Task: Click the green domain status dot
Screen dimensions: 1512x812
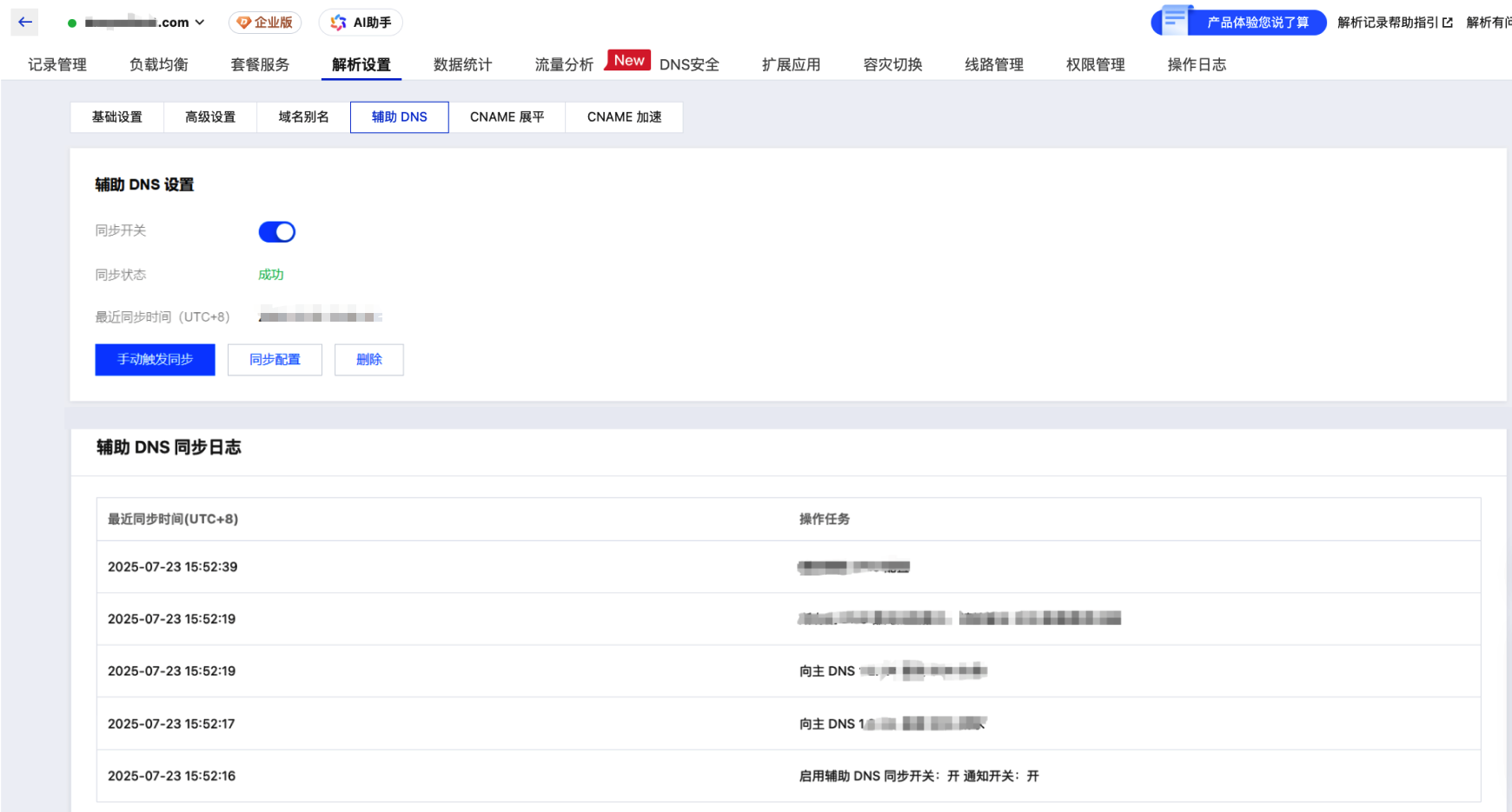Action: [72, 23]
